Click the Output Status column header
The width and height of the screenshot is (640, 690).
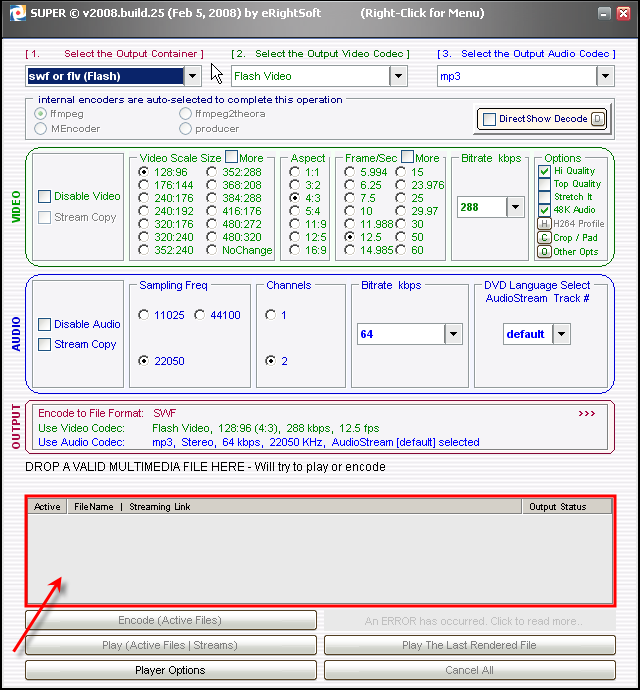[558, 507]
